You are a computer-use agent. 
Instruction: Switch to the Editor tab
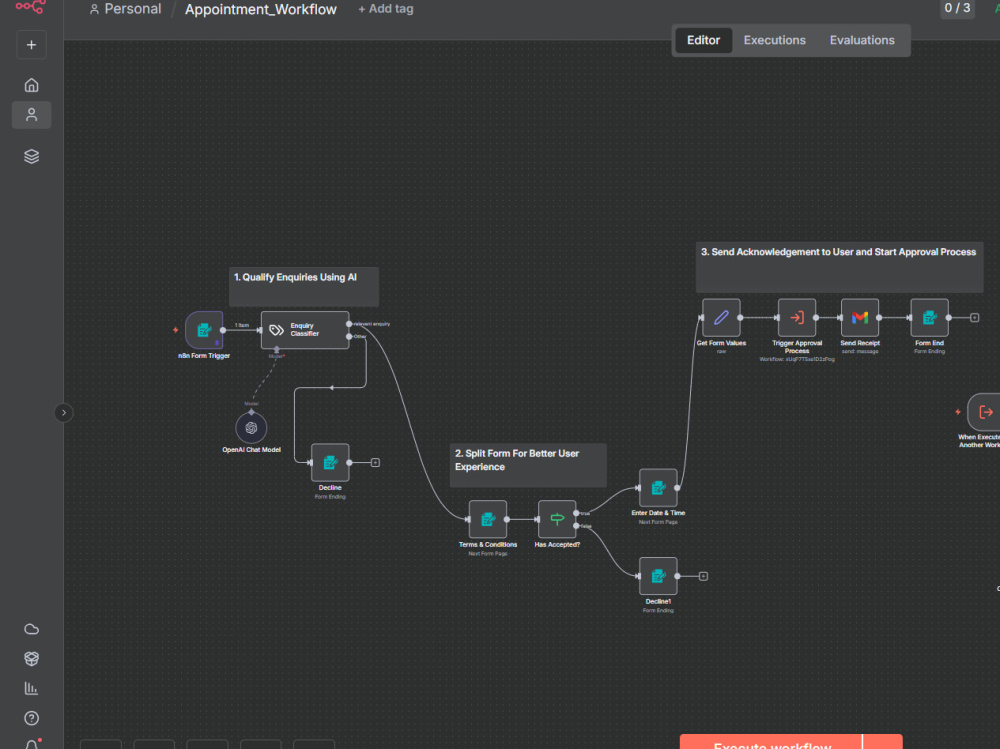[x=703, y=40]
